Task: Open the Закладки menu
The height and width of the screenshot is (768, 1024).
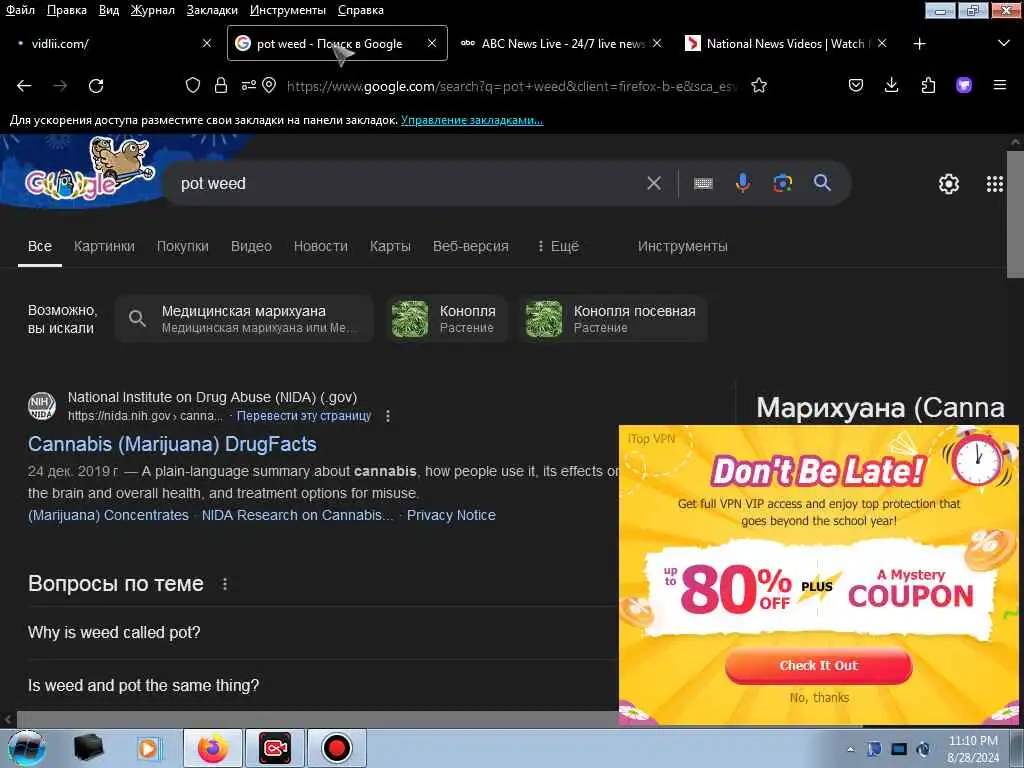Action: tap(212, 10)
